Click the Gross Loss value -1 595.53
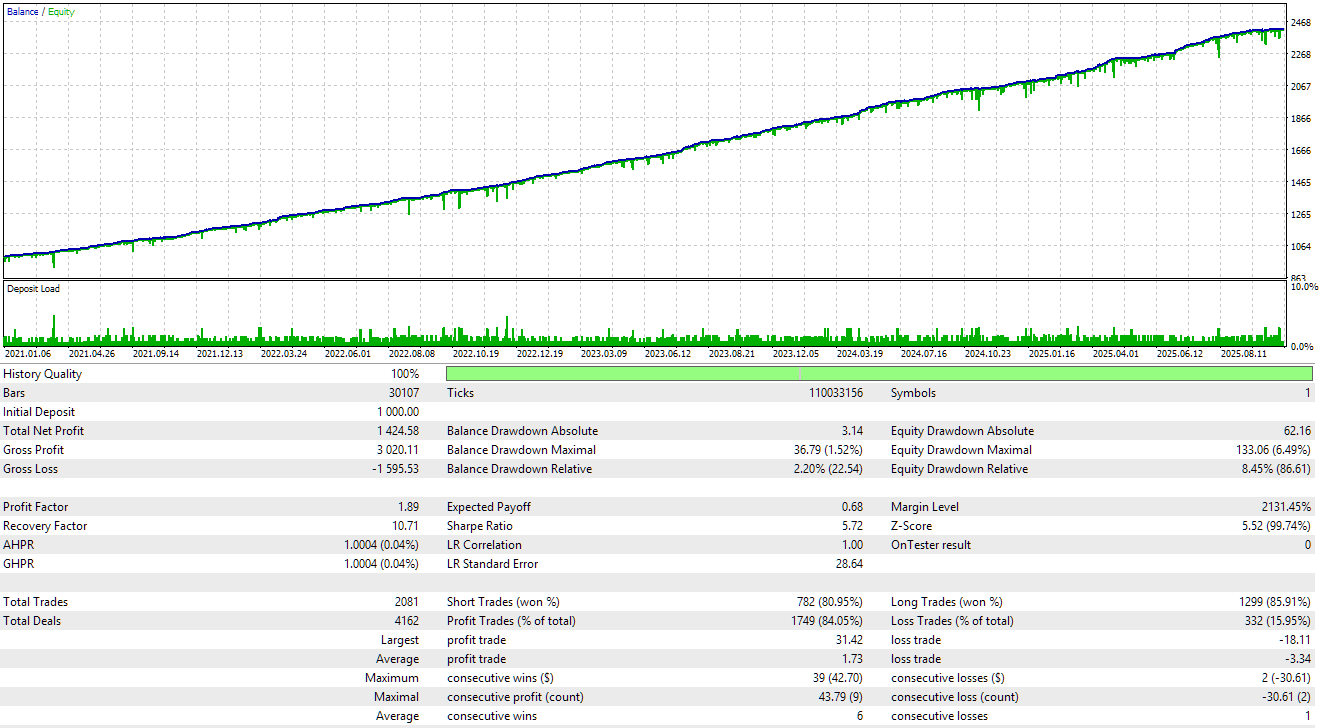This screenshot has height=728, width=1323. click(396, 469)
